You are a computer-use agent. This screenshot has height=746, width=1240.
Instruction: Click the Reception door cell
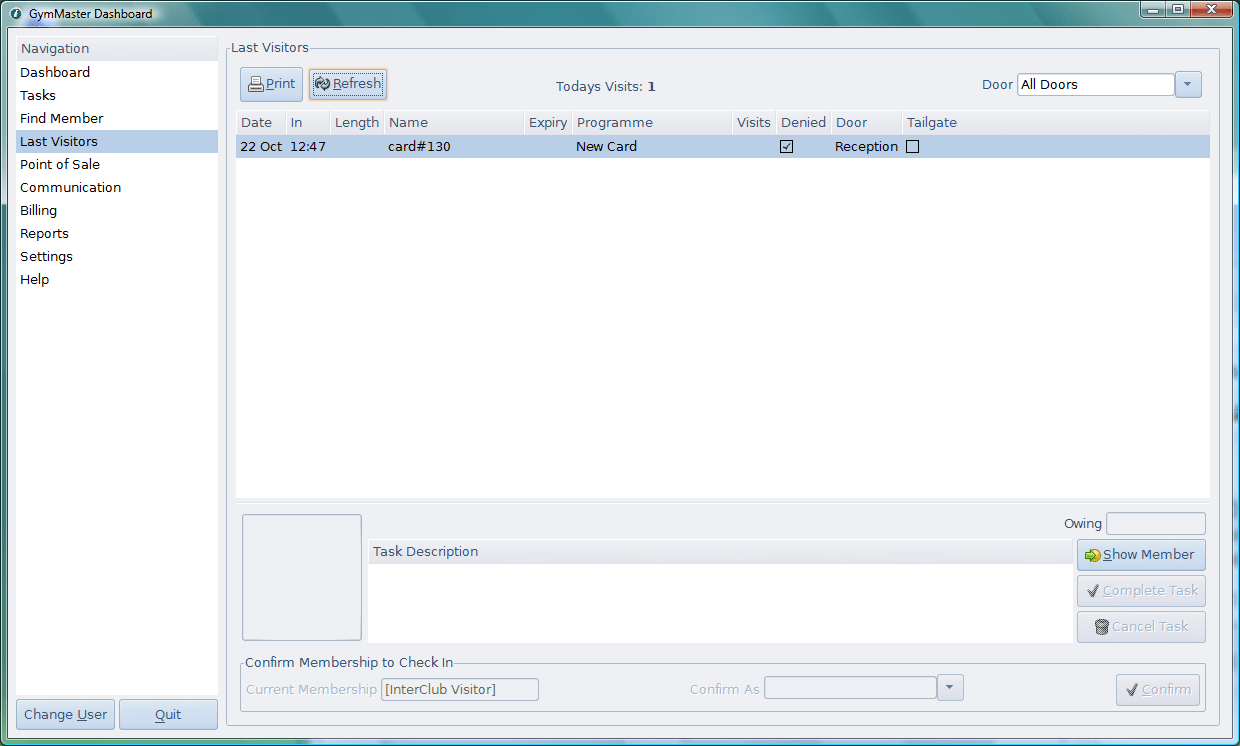866,147
